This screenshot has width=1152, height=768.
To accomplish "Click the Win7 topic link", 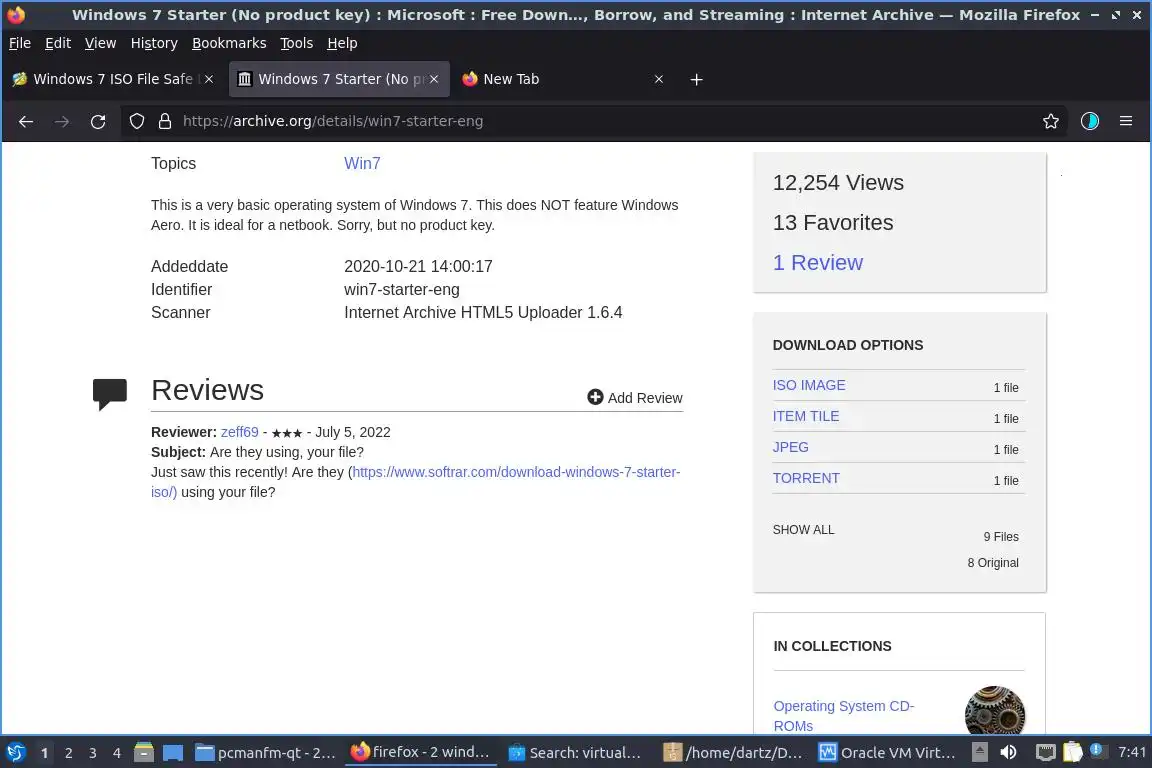I will tap(362, 163).
